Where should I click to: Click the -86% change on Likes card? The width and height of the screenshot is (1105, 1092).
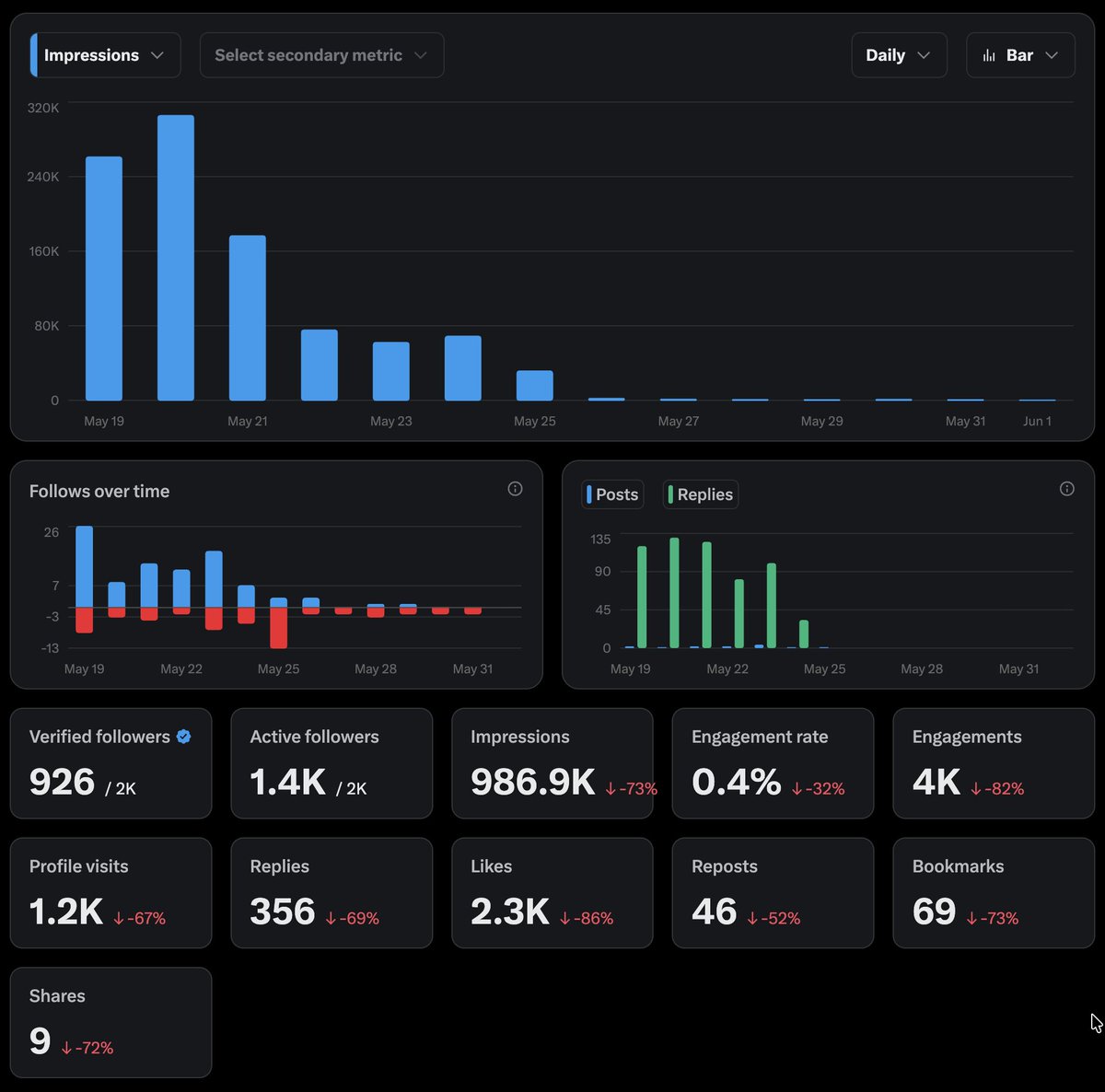click(587, 918)
